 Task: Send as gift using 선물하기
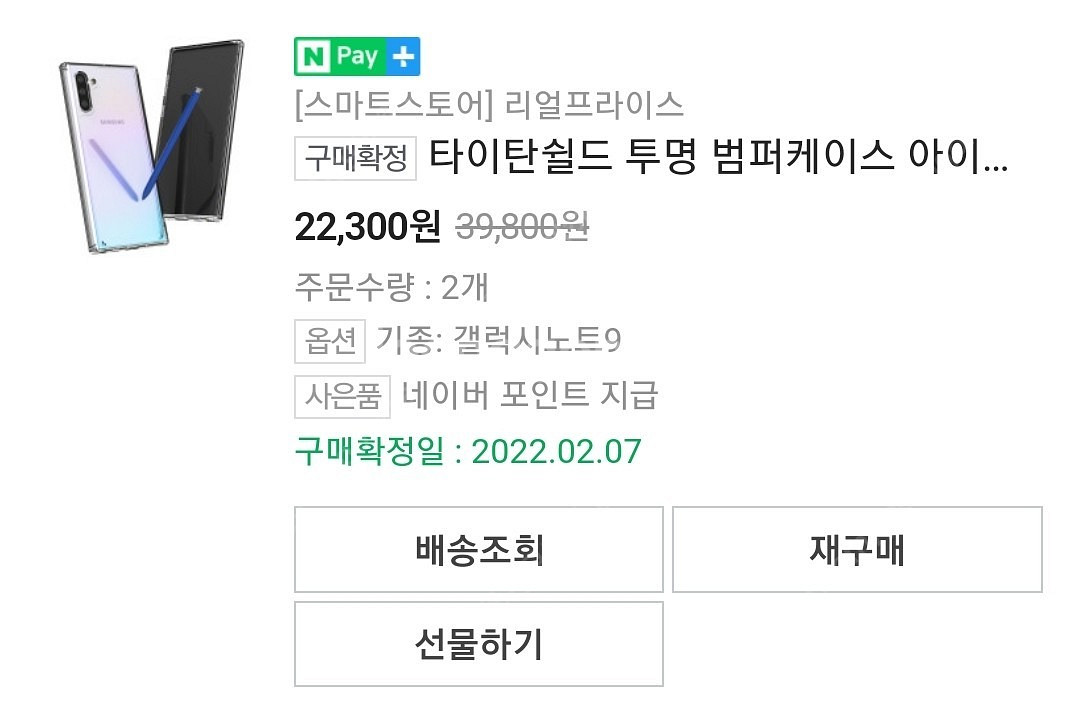tap(479, 644)
